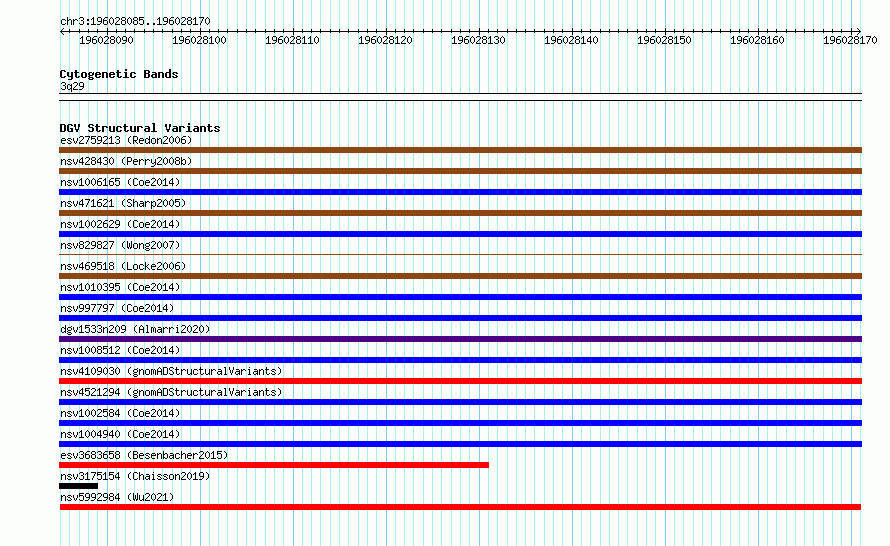Click the nsv997797 (Coe2014) label

[x=117, y=308]
